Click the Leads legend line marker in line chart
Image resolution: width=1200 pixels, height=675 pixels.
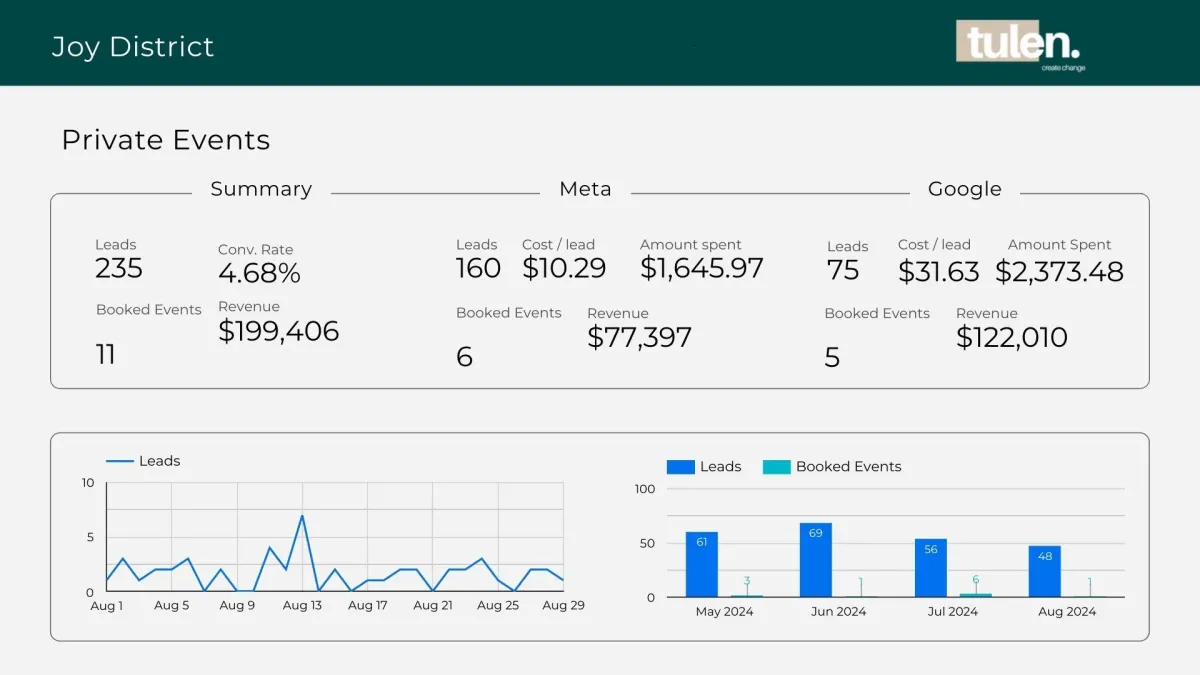[x=120, y=461]
